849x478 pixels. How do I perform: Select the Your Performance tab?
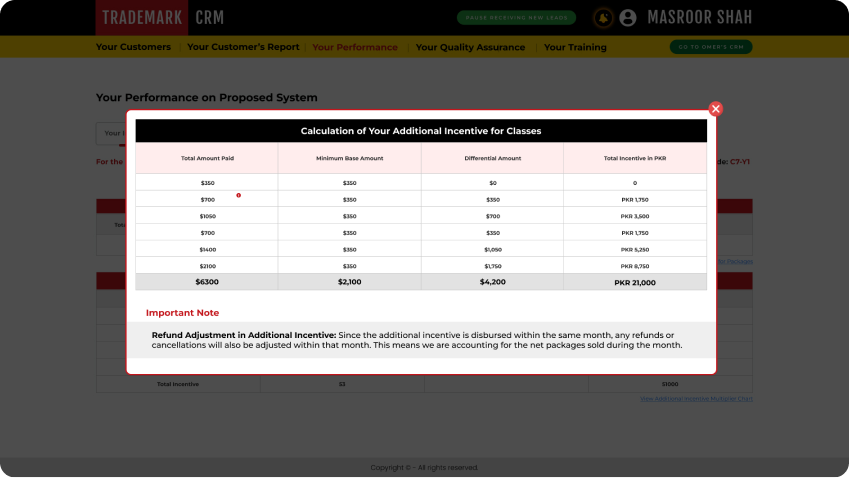(x=355, y=47)
